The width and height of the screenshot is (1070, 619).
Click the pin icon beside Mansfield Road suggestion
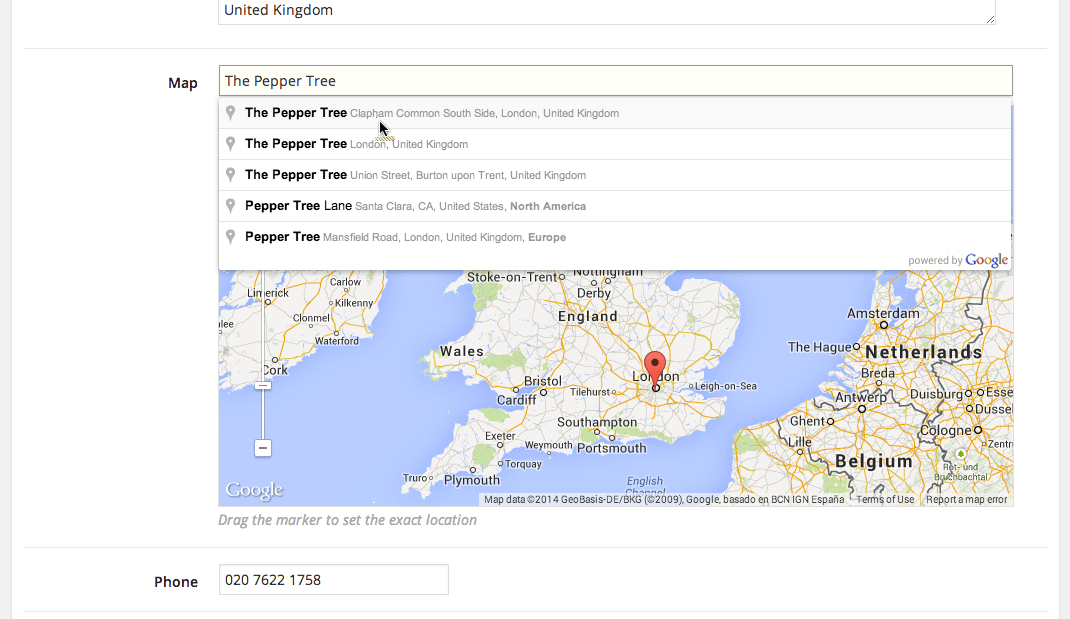(x=230, y=237)
